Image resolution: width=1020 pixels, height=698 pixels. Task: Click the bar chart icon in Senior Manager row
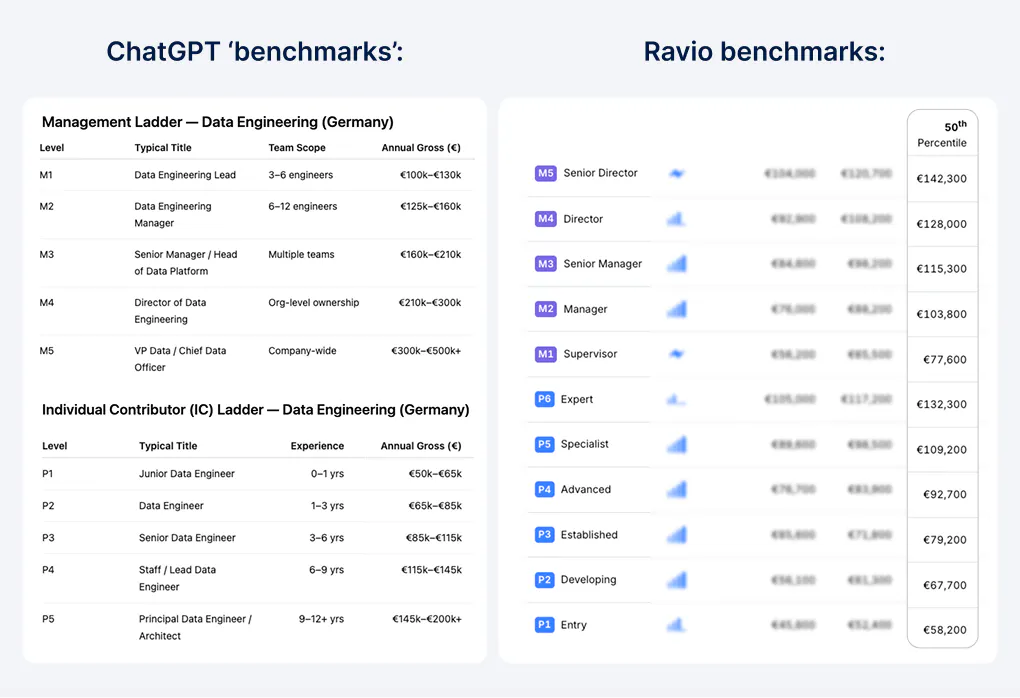677,263
